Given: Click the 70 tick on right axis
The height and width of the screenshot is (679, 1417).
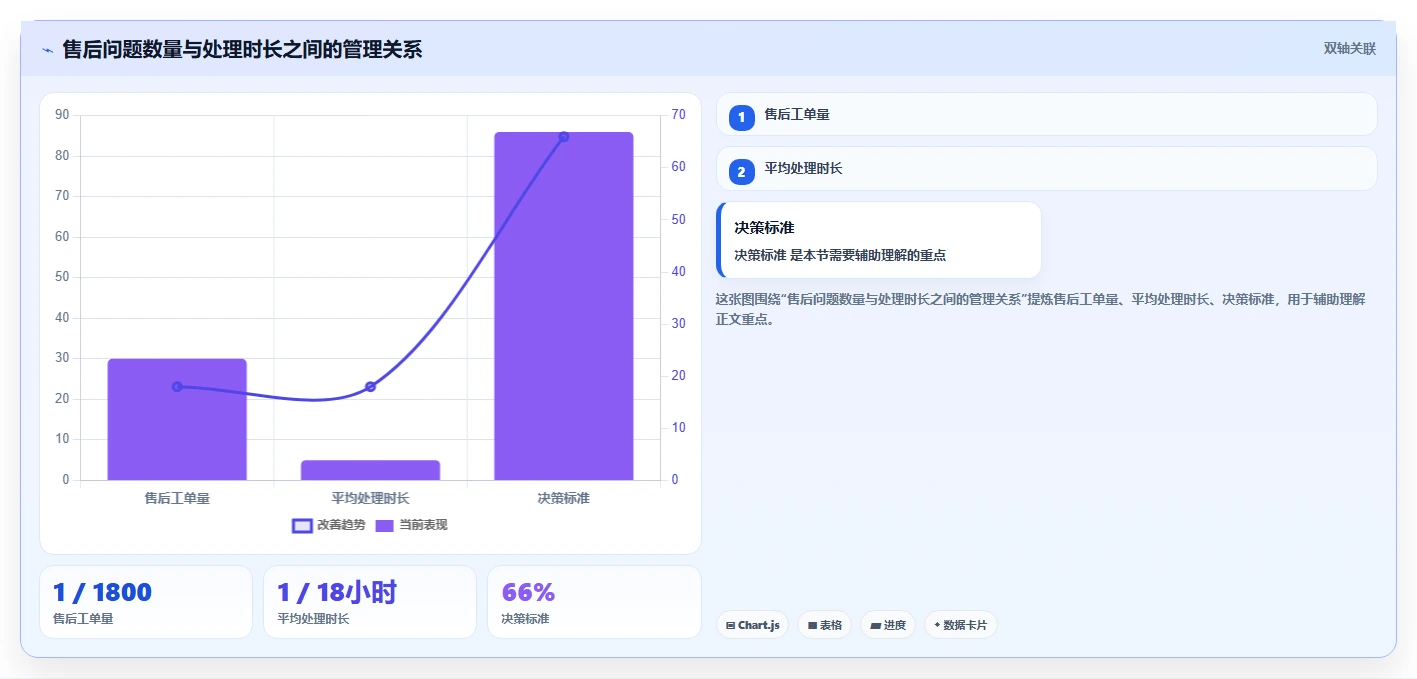Looking at the screenshot, I should (678, 115).
